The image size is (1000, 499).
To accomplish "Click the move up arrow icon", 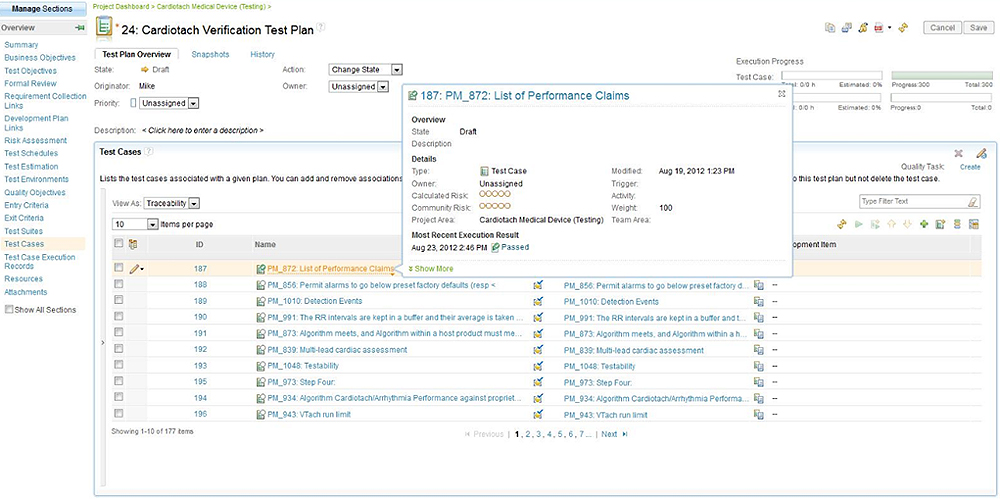I will [892, 224].
